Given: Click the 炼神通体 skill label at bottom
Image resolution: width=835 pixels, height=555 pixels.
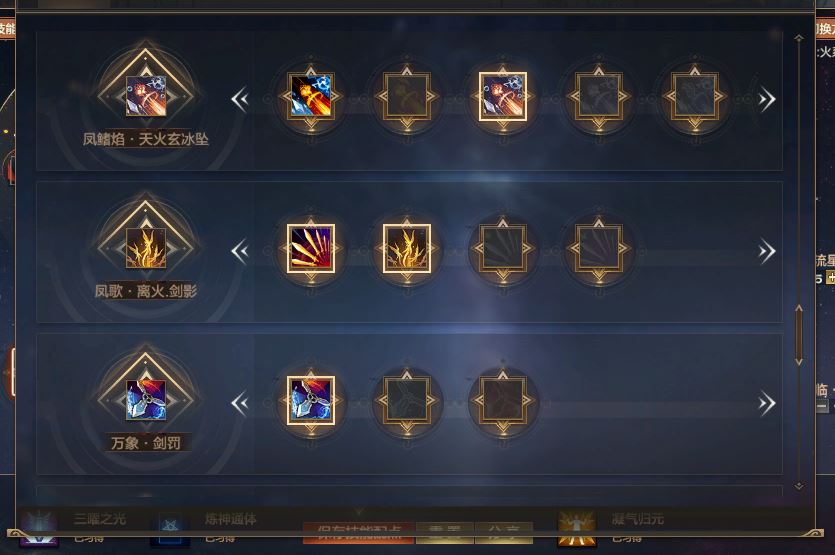Looking at the screenshot, I should (x=231, y=519).
